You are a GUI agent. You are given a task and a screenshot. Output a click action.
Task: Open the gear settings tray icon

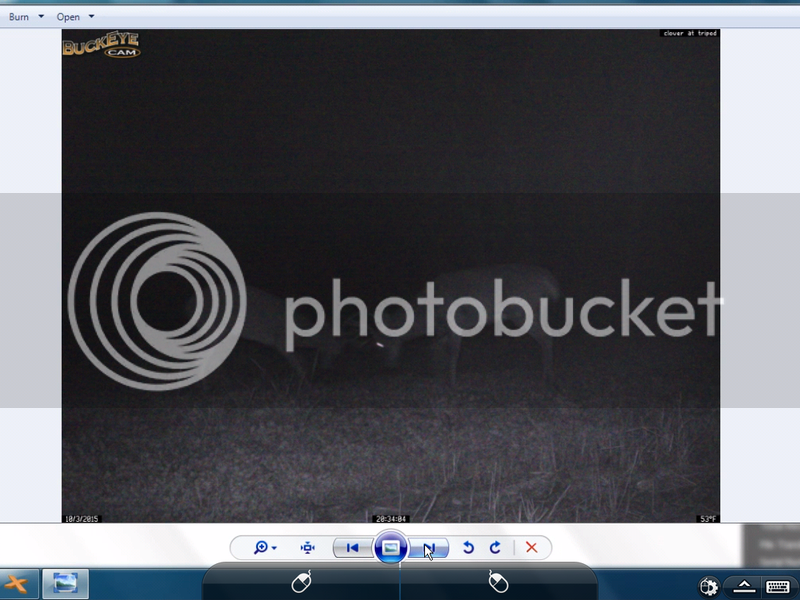pos(708,587)
